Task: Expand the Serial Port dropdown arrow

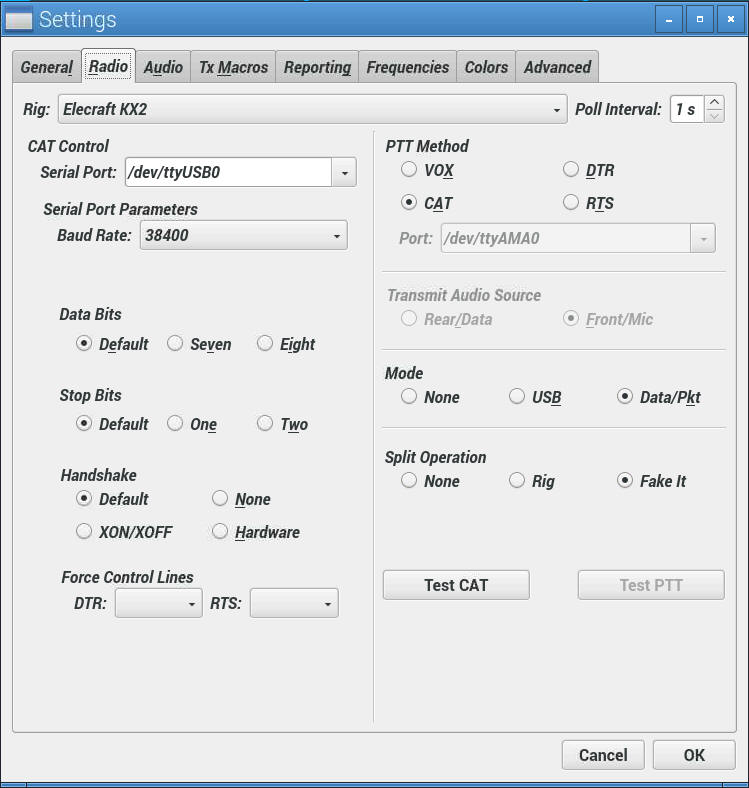Action: coord(344,172)
